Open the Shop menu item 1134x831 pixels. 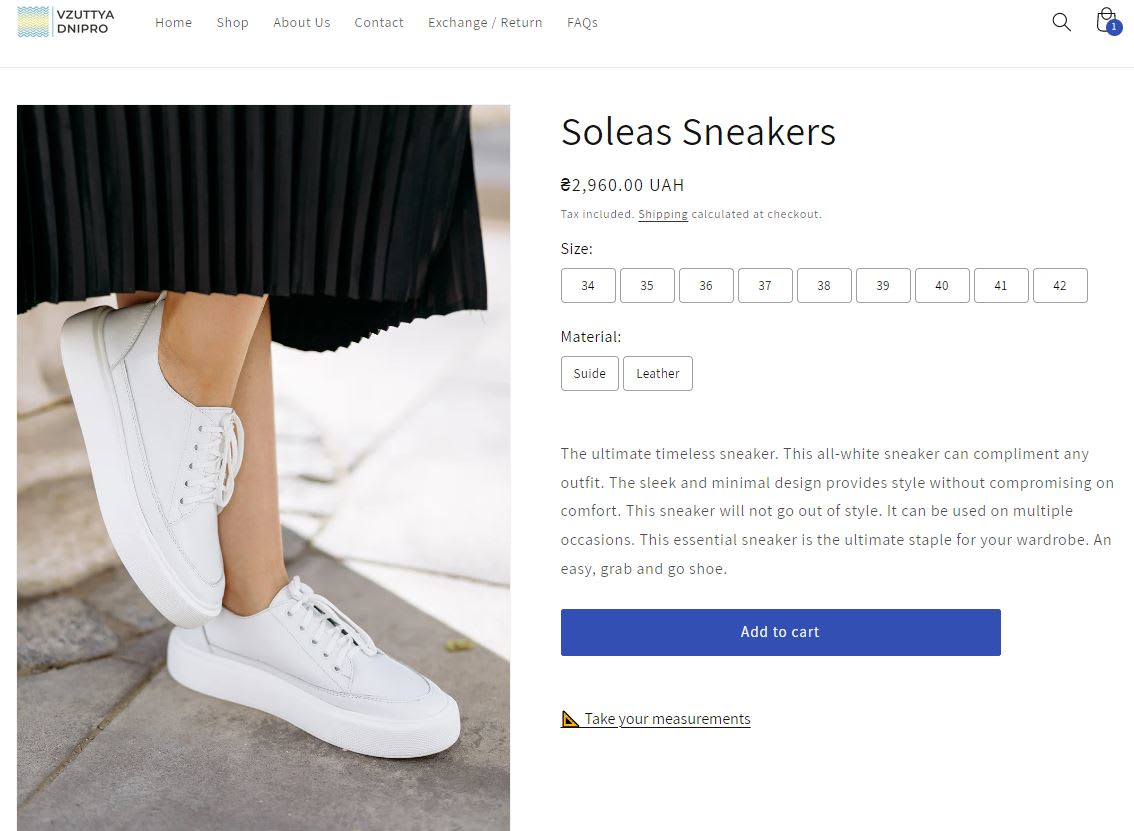(233, 22)
